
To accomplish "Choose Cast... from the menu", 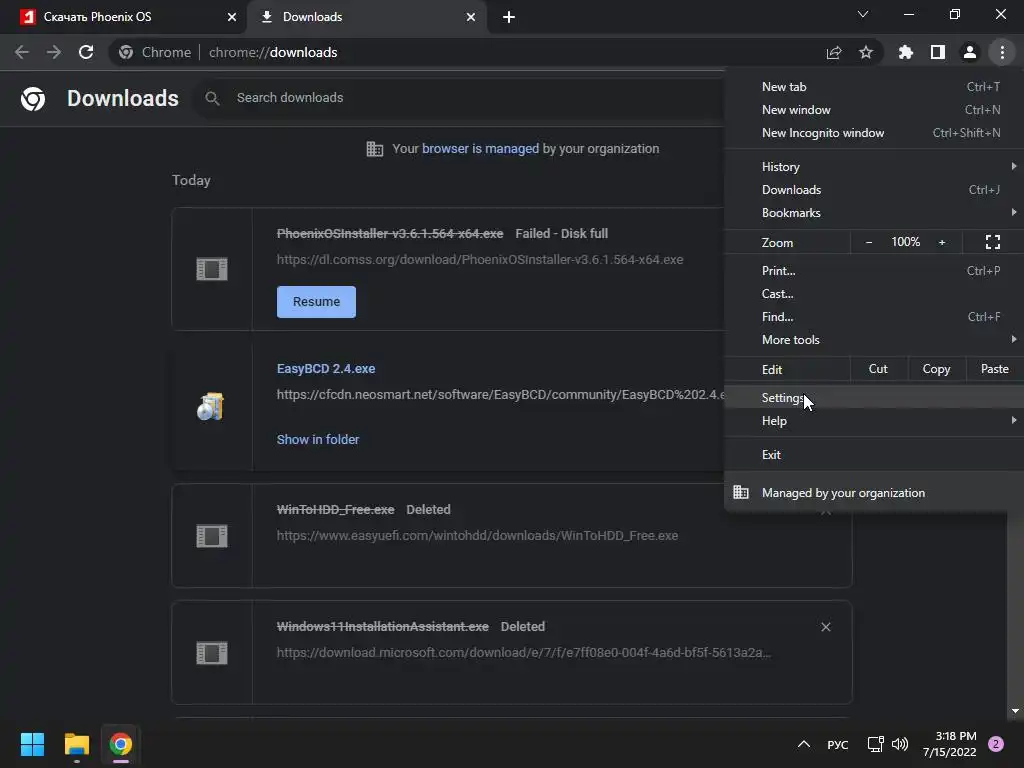I will coord(874,293).
